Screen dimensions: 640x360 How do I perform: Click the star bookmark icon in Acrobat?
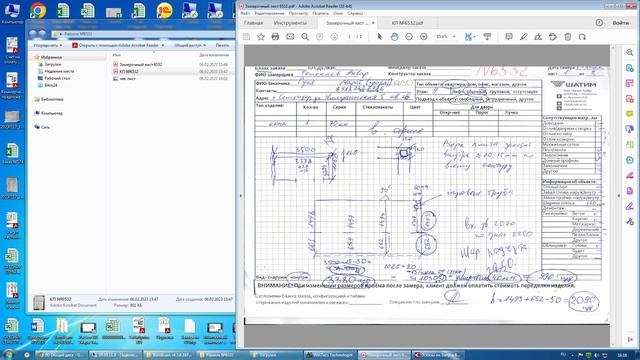[261, 37]
